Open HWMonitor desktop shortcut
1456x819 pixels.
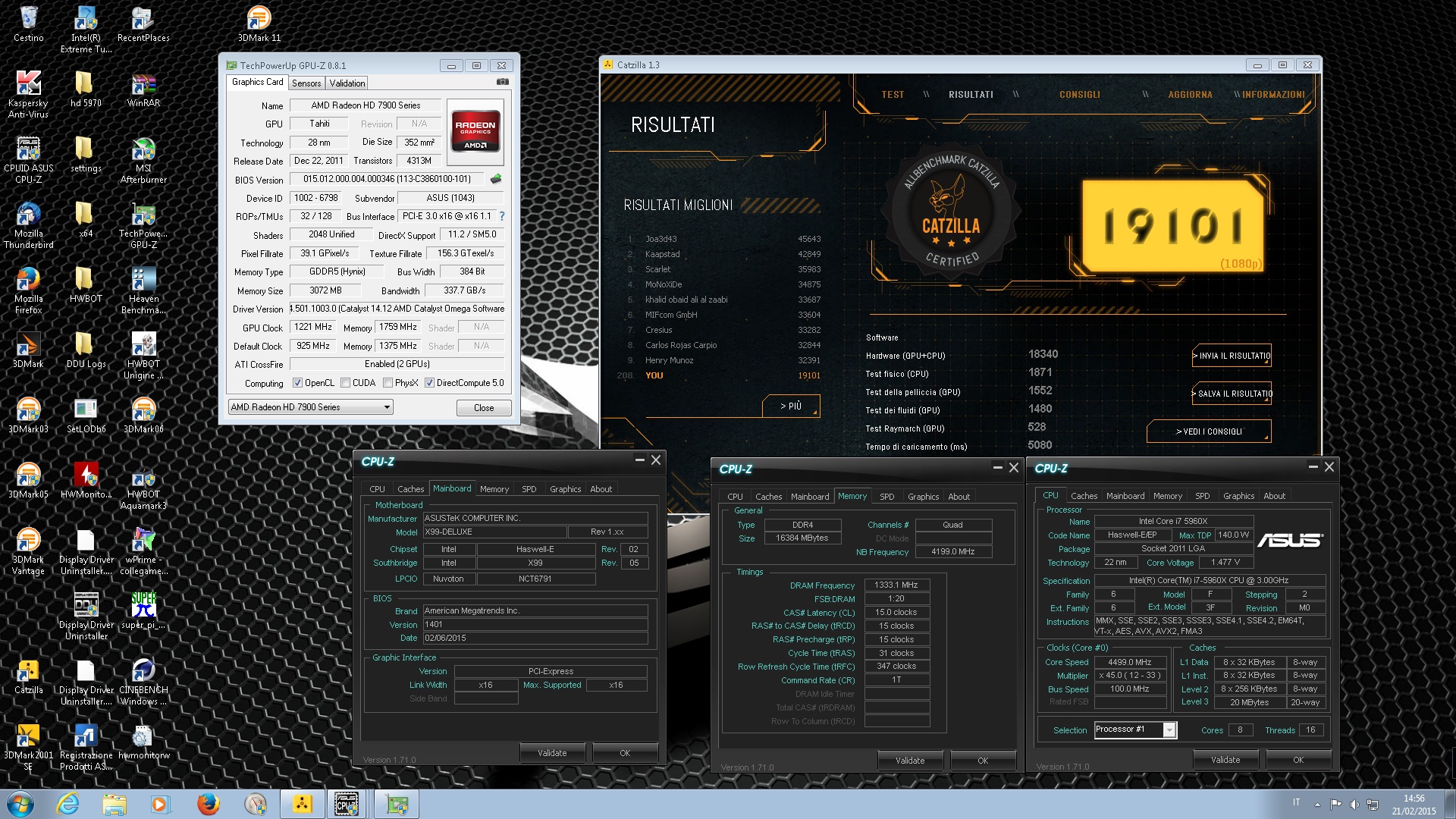[86, 481]
